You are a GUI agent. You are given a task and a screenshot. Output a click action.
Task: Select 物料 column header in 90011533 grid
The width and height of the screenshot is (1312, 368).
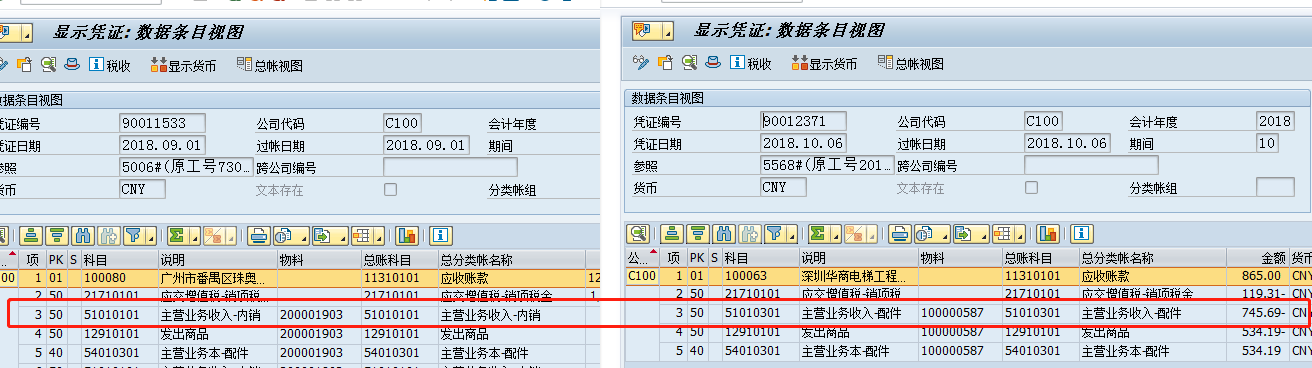click(x=318, y=260)
